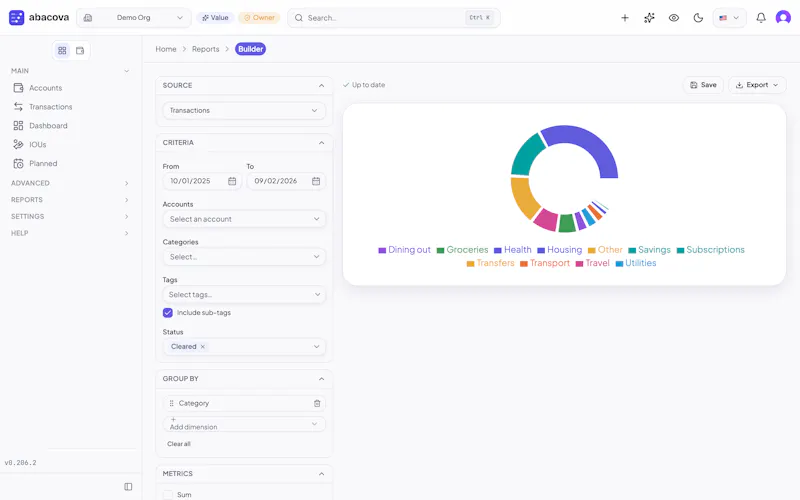Open the Select an account dropdown
The height and width of the screenshot is (500, 800).
[244, 219]
